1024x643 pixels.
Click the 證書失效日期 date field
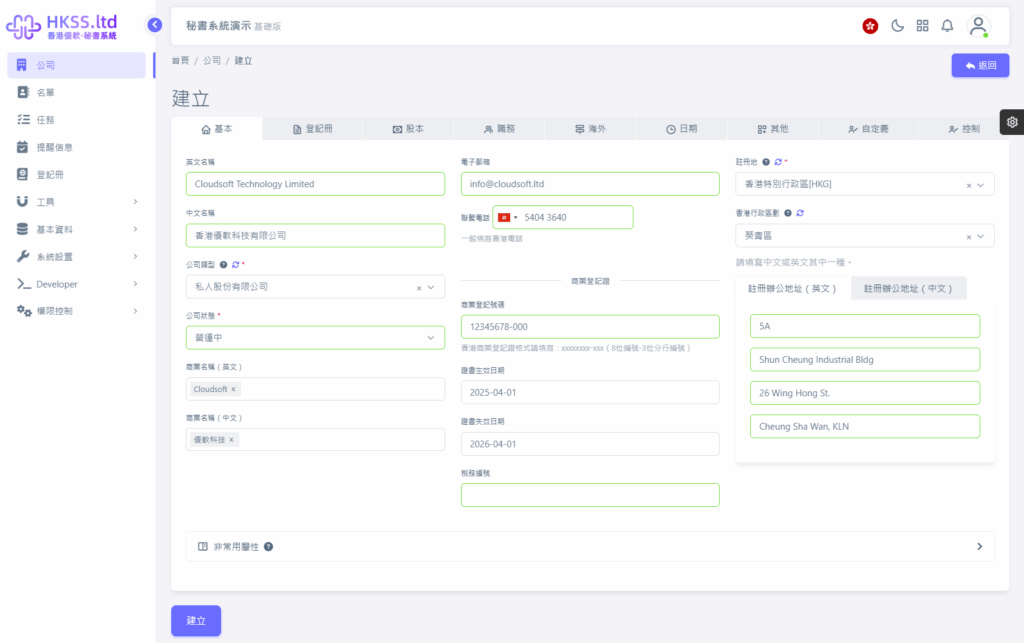coord(590,444)
